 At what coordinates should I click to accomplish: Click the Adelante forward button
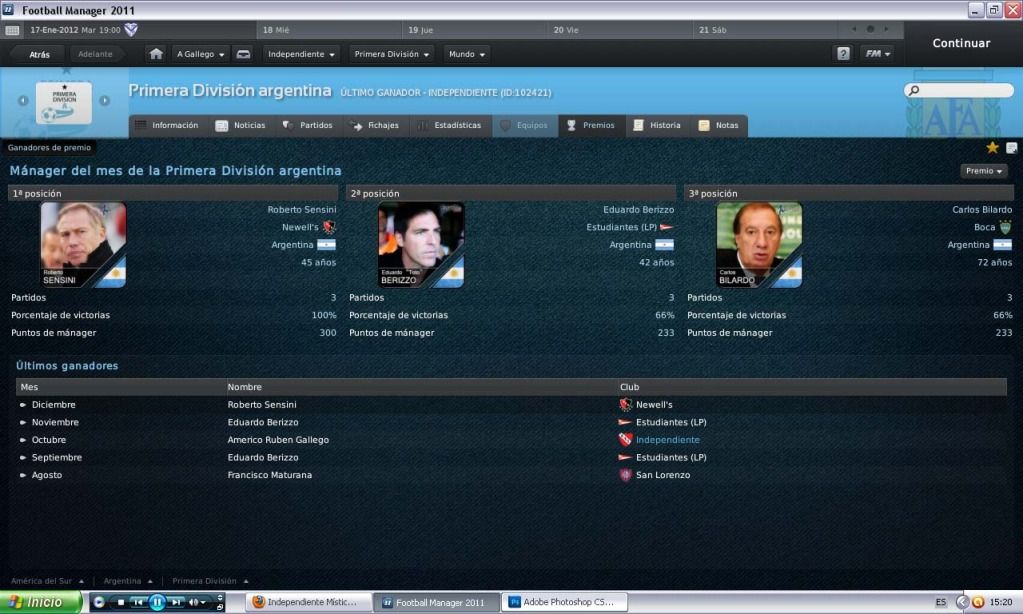pos(95,54)
